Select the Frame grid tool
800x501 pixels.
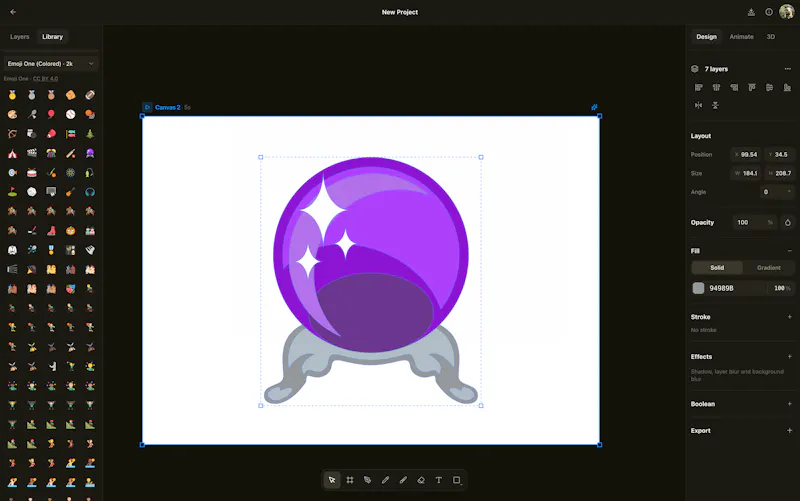click(x=350, y=480)
